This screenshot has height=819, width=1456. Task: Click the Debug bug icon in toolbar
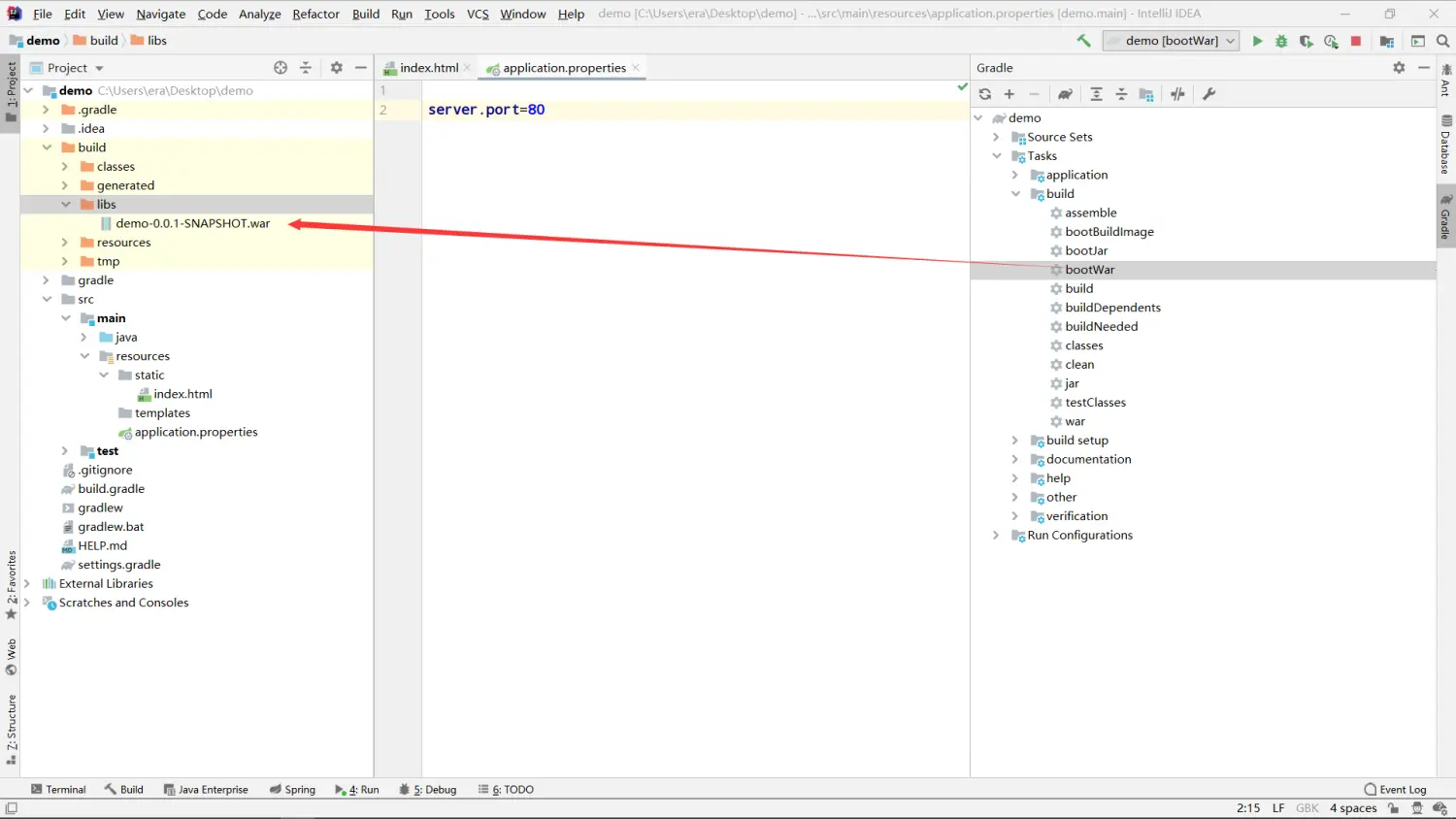click(1281, 41)
